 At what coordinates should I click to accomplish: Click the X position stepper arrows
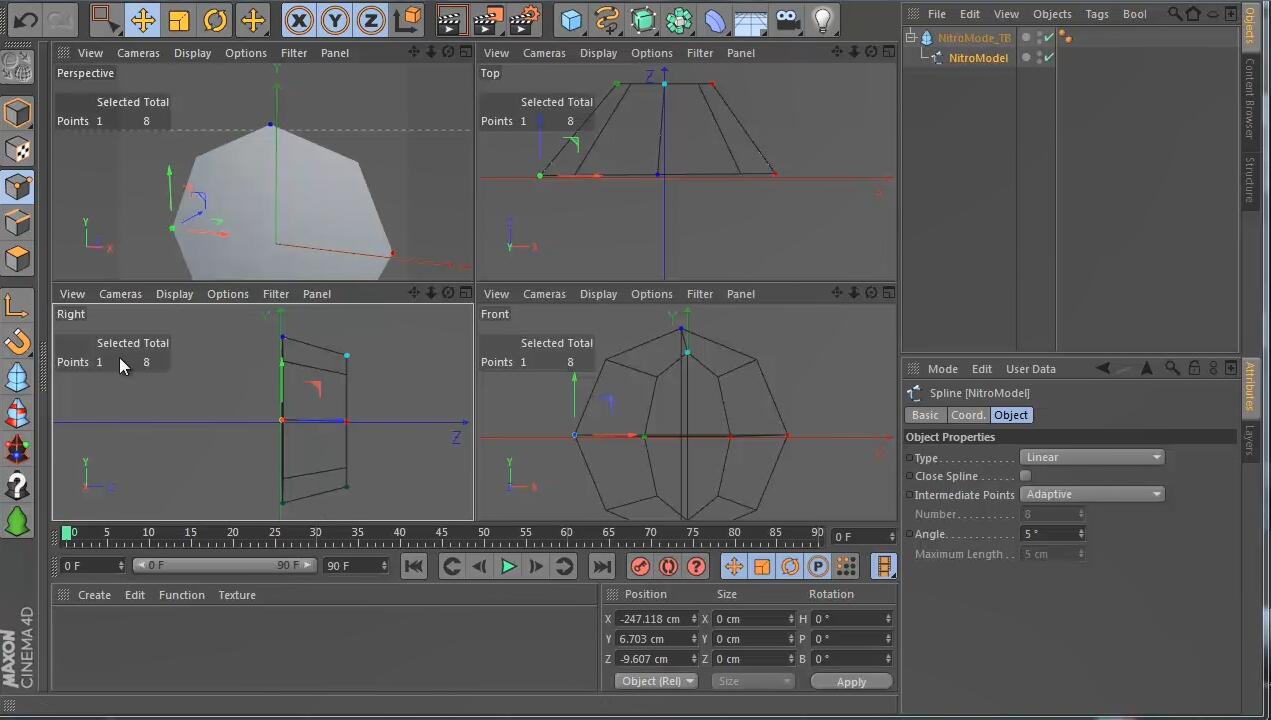(x=694, y=619)
